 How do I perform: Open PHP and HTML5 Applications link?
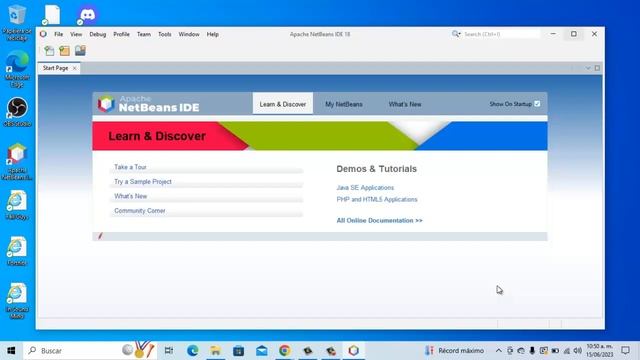pos(377,199)
